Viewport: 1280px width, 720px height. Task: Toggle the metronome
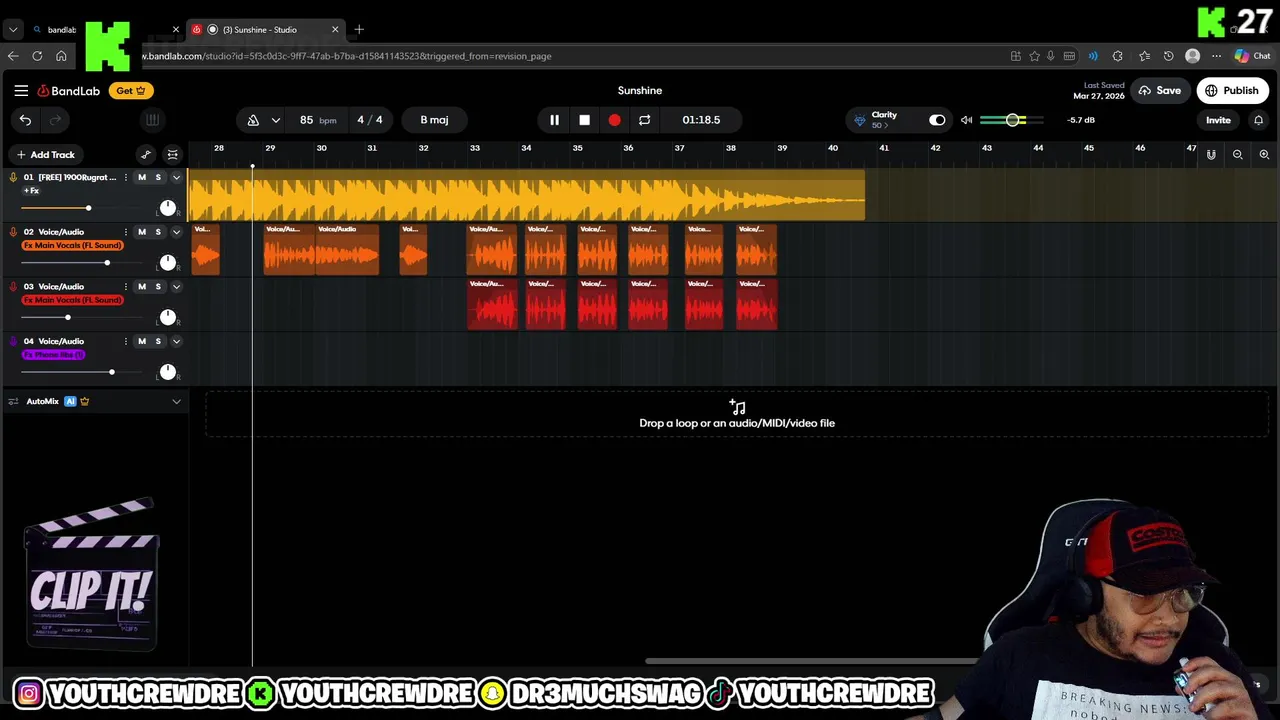click(253, 120)
